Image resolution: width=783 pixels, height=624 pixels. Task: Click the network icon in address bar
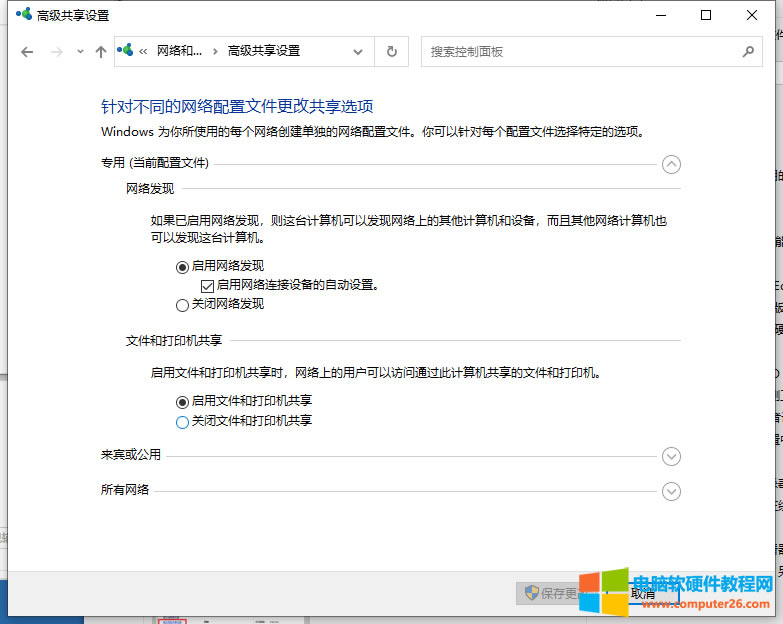coord(125,51)
